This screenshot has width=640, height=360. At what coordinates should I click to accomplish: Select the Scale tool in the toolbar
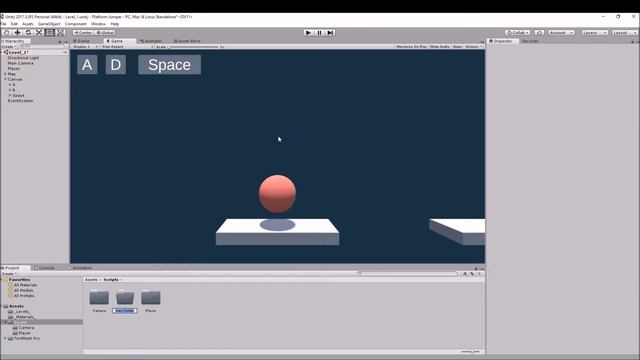pyautogui.click(x=39, y=32)
